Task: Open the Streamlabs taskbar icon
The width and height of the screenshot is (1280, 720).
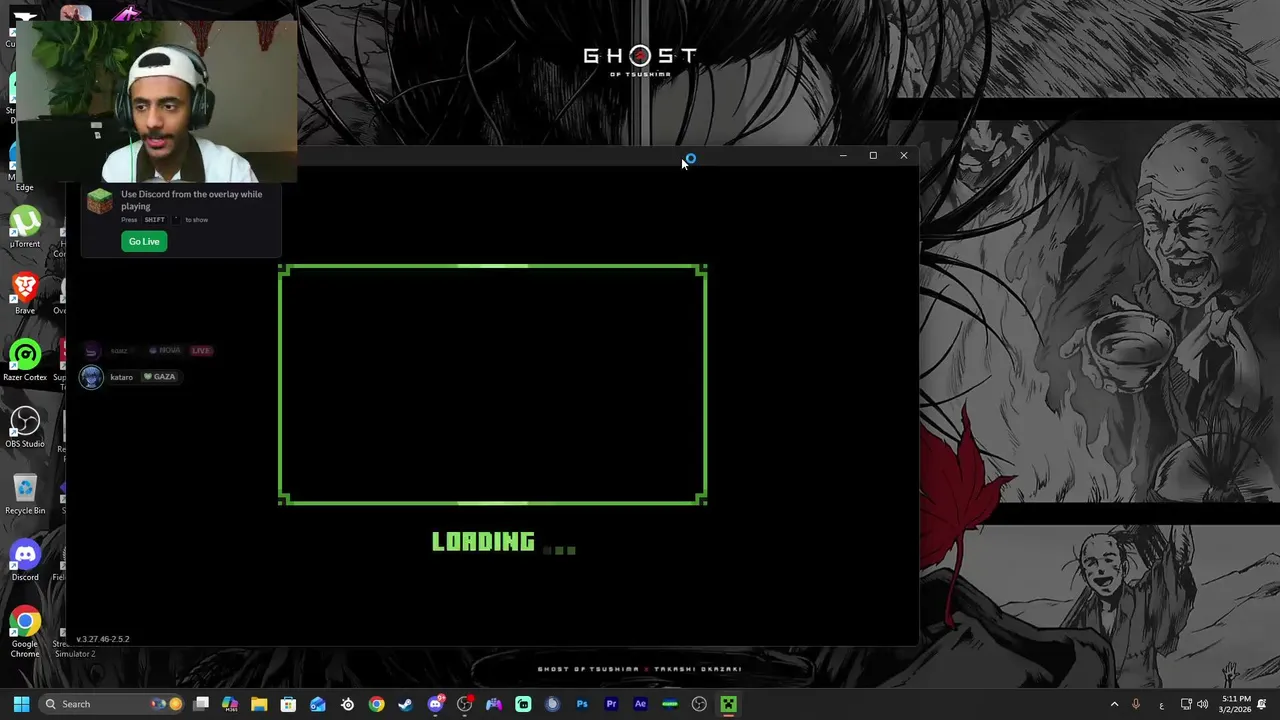Action: click(x=523, y=704)
